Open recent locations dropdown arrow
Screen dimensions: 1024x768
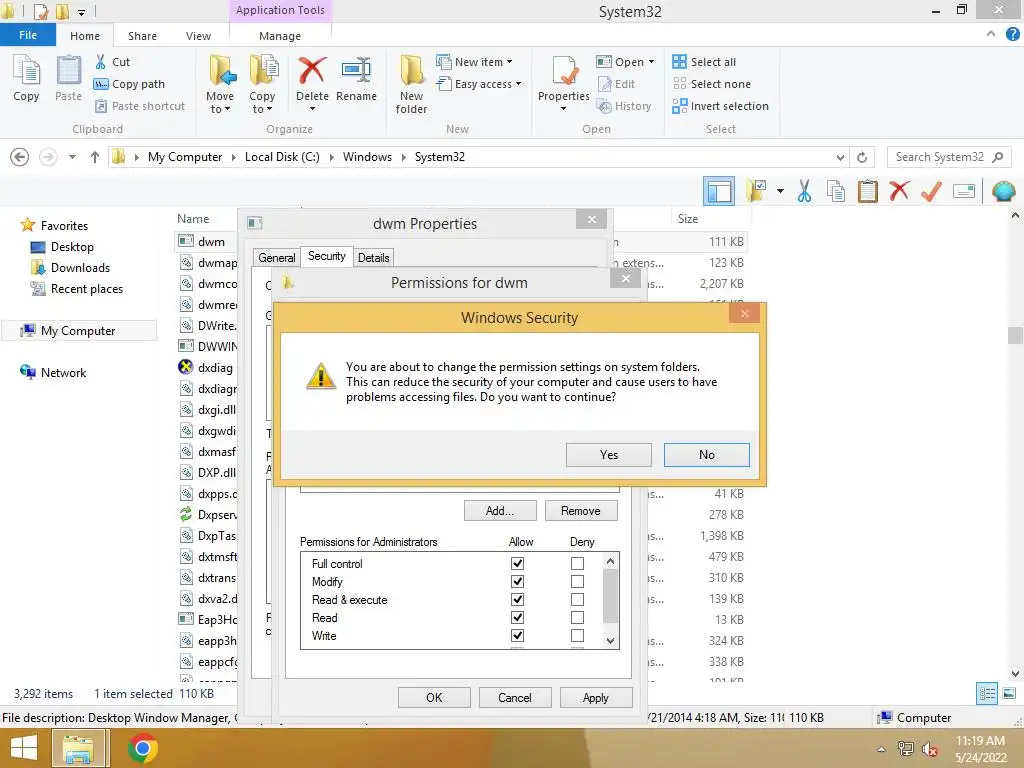(x=72, y=157)
